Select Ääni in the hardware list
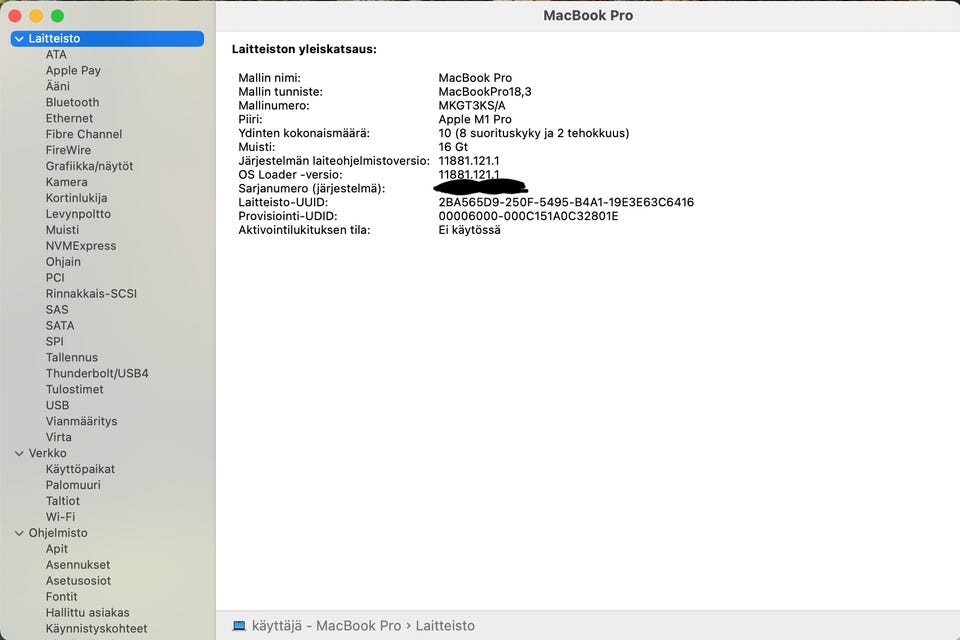 [58, 86]
